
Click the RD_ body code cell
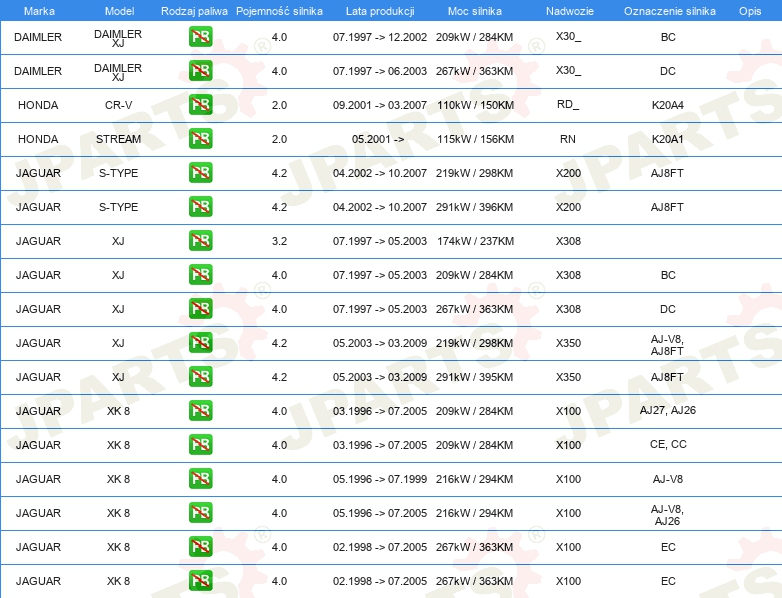[568, 105]
